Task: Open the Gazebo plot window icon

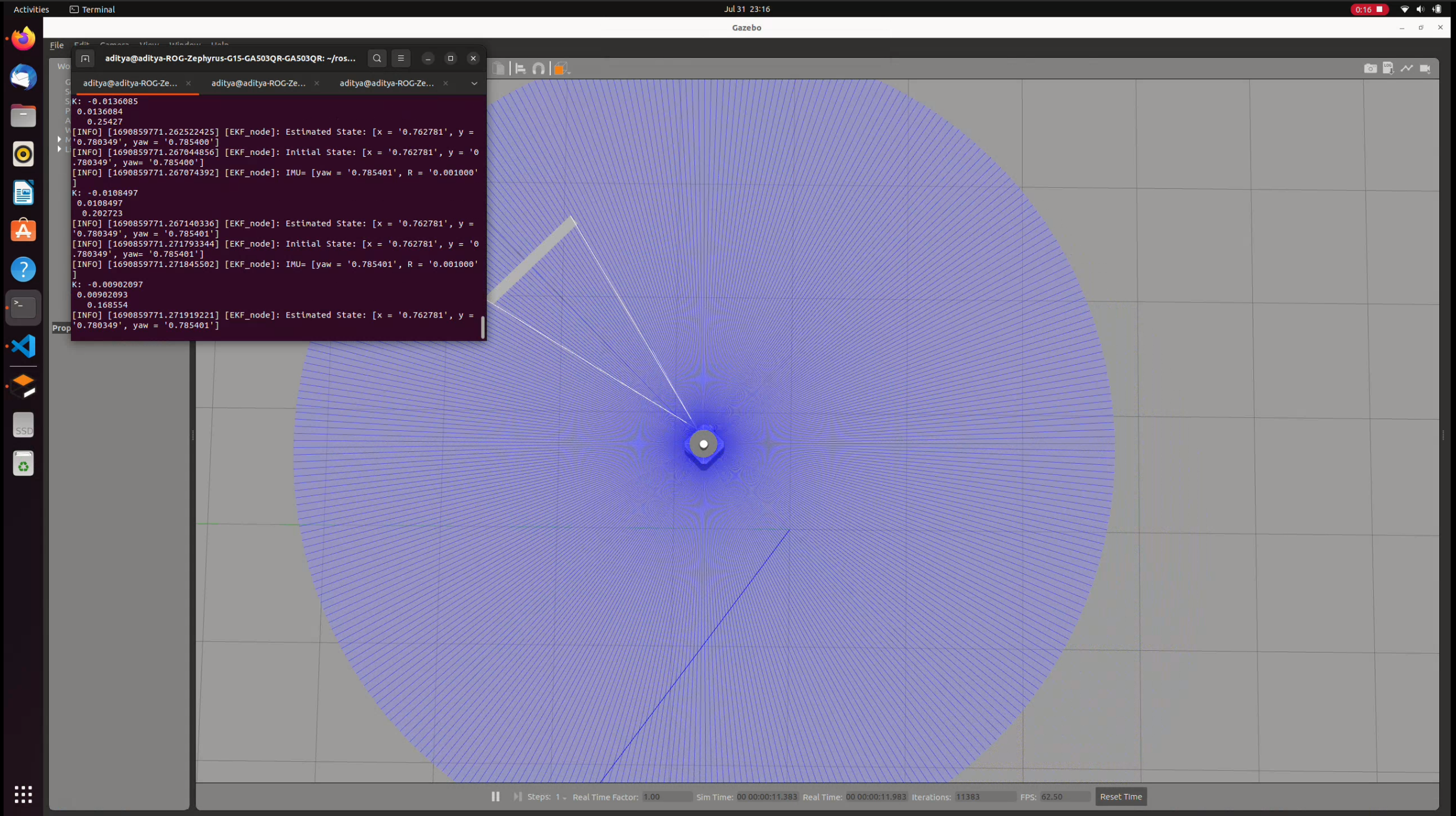Action: pyautogui.click(x=1407, y=69)
